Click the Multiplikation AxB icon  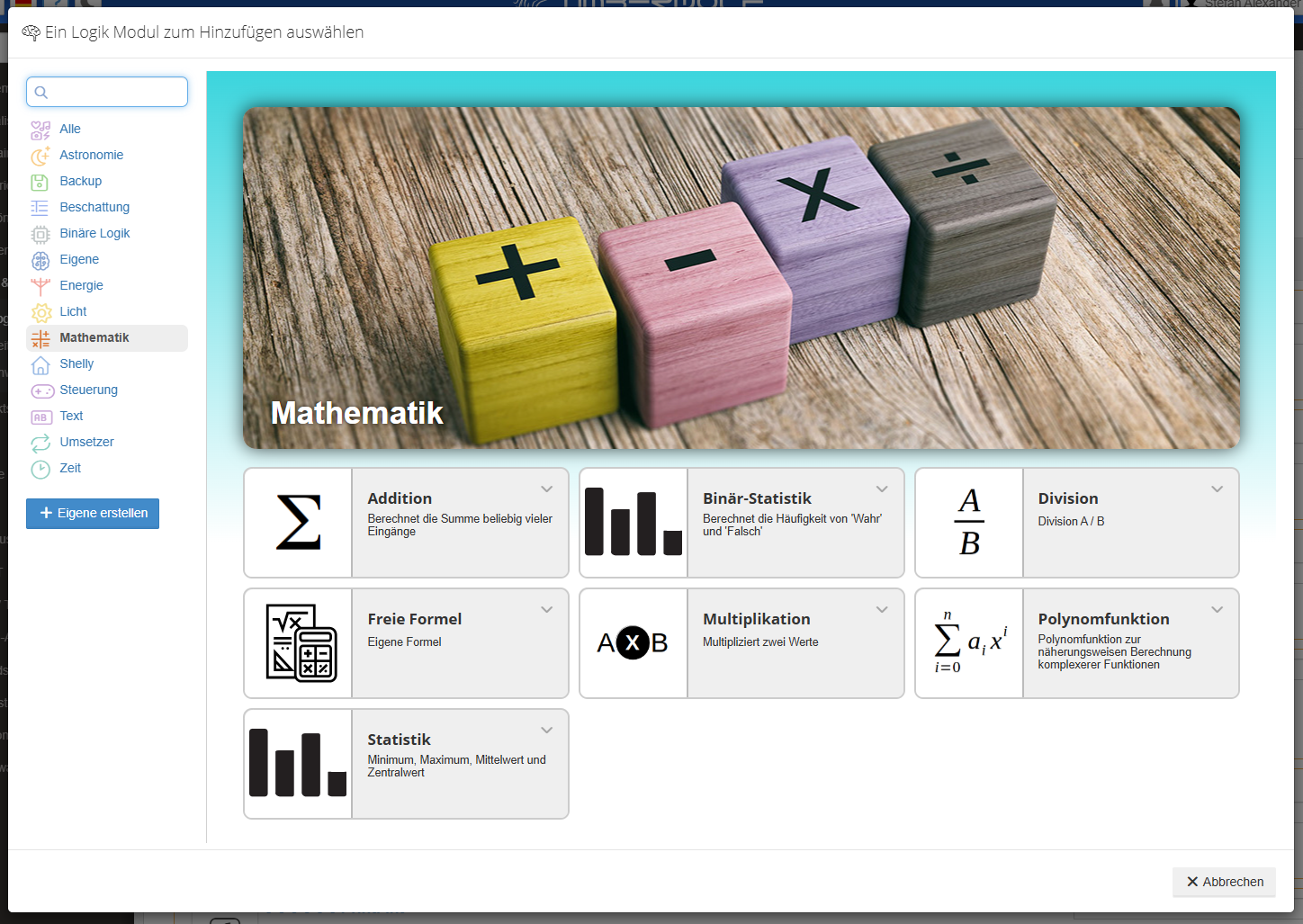pos(634,642)
